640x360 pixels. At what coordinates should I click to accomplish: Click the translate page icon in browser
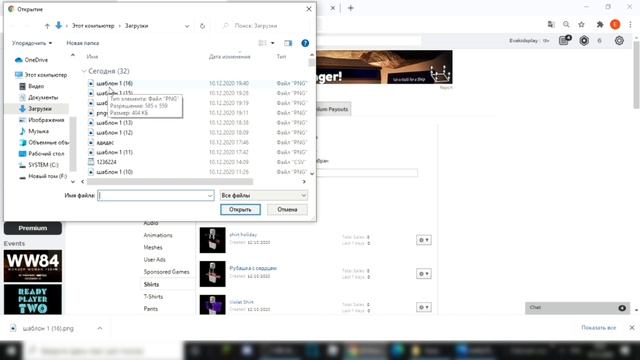(551, 24)
